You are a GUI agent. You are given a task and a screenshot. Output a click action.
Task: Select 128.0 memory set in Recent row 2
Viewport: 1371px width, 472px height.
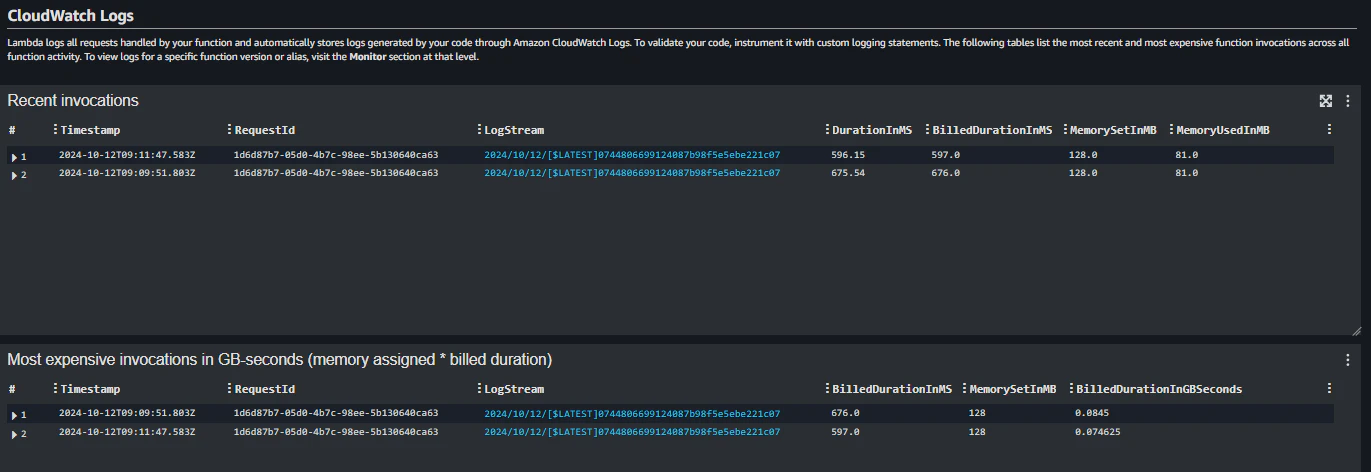click(1083, 173)
